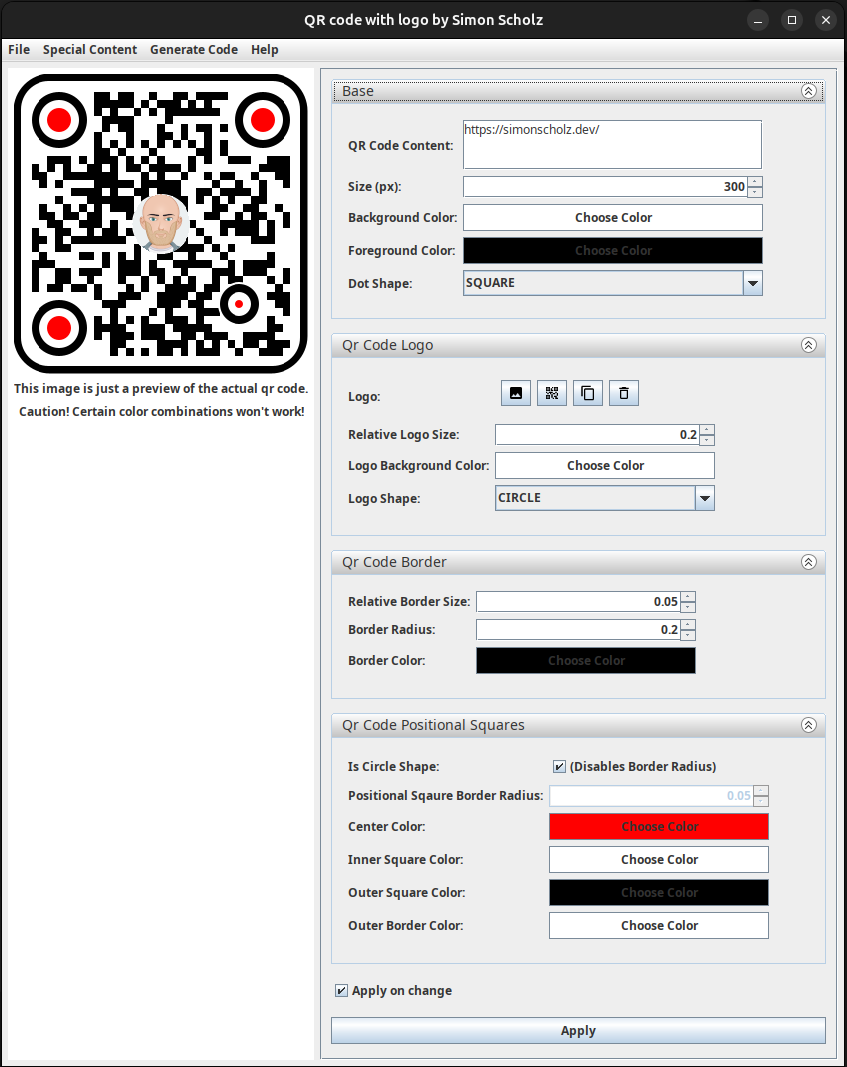Toggle Apply on change checkbox
The width and height of the screenshot is (847, 1067).
tap(342, 991)
